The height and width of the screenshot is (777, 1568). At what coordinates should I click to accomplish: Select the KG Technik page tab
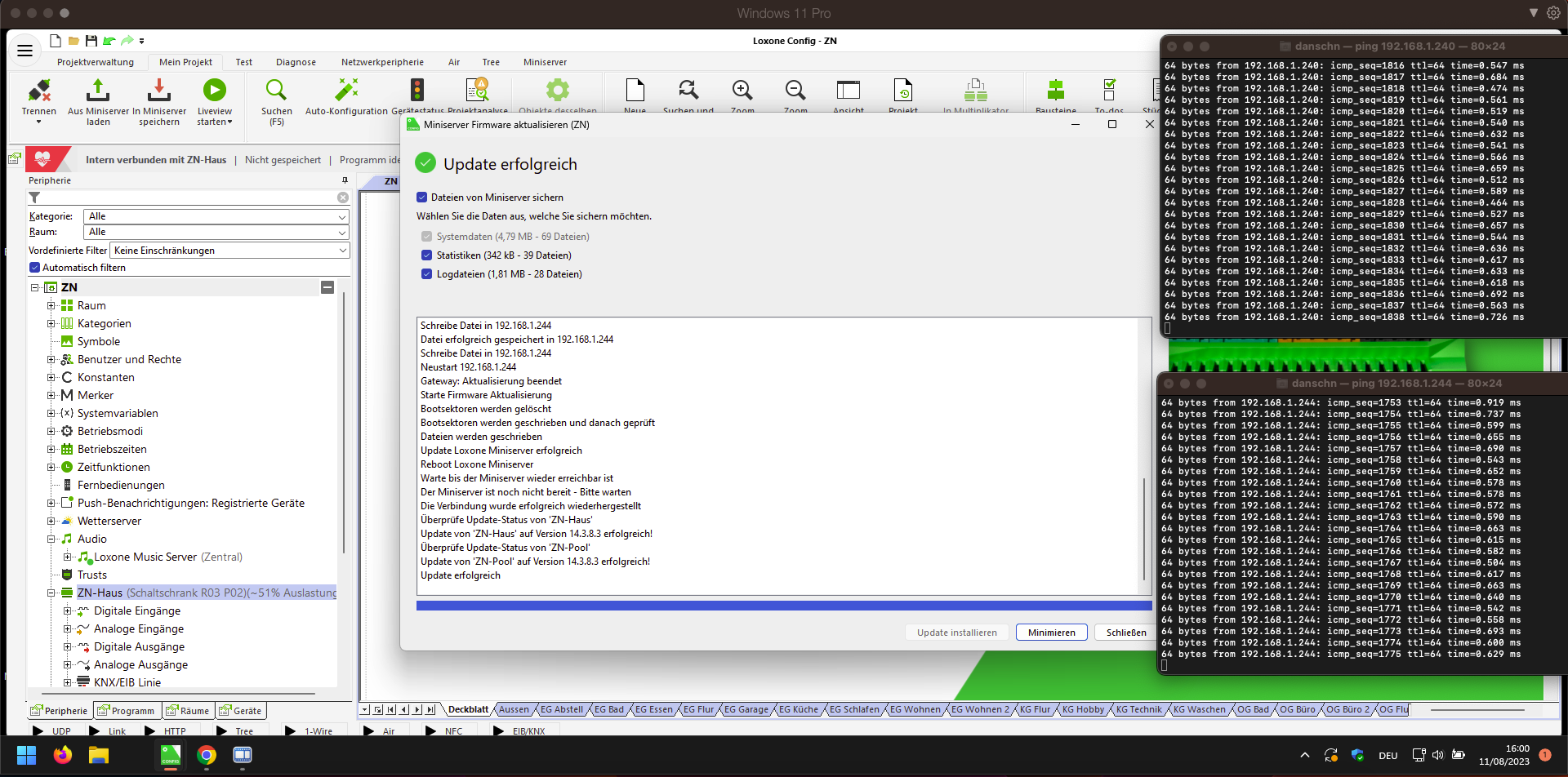1138,710
